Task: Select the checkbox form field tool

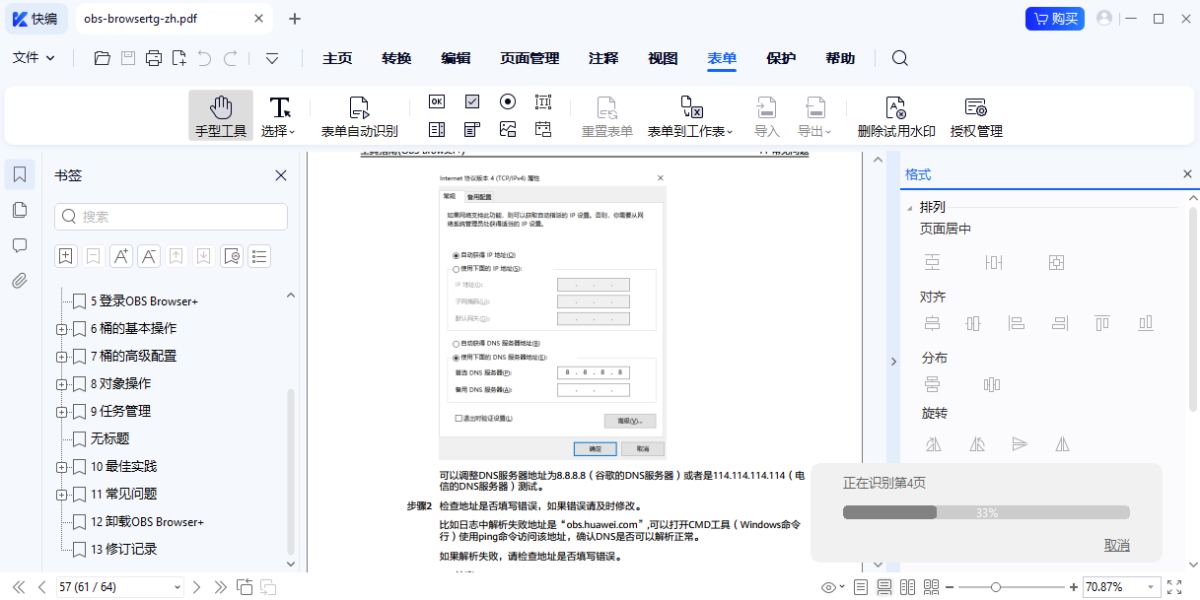Action: coord(471,101)
